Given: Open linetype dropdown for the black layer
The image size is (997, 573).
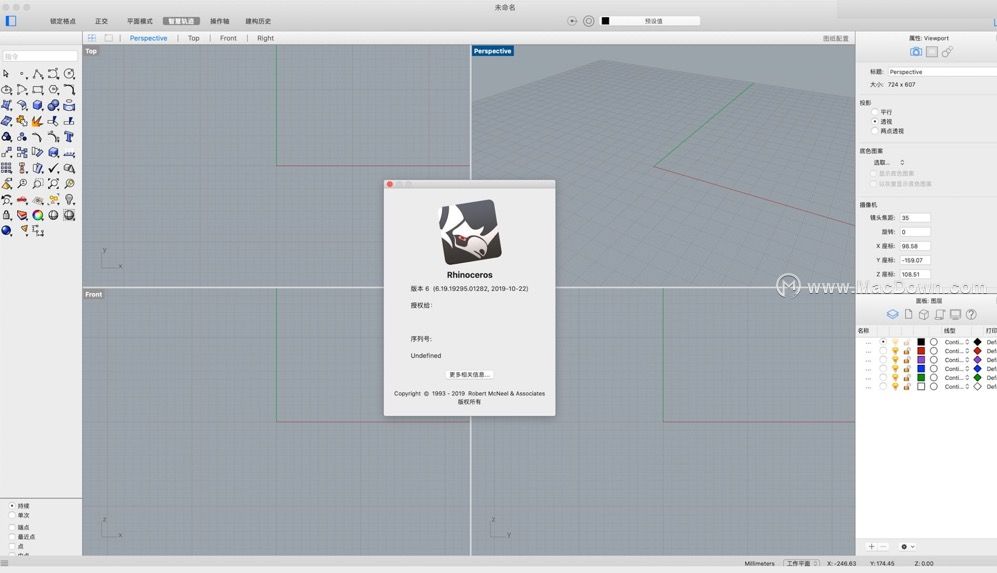Looking at the screenshot, I should [957, 342].
